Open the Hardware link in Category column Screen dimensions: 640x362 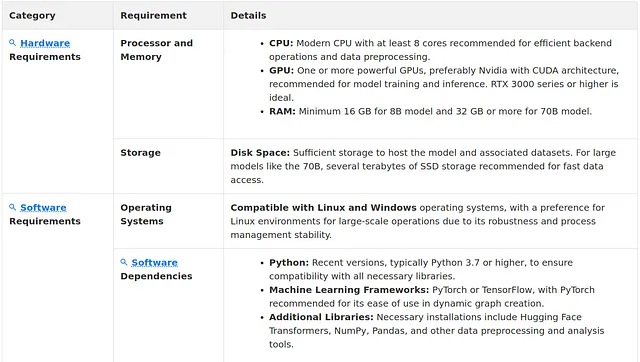(x=45, y=43)
